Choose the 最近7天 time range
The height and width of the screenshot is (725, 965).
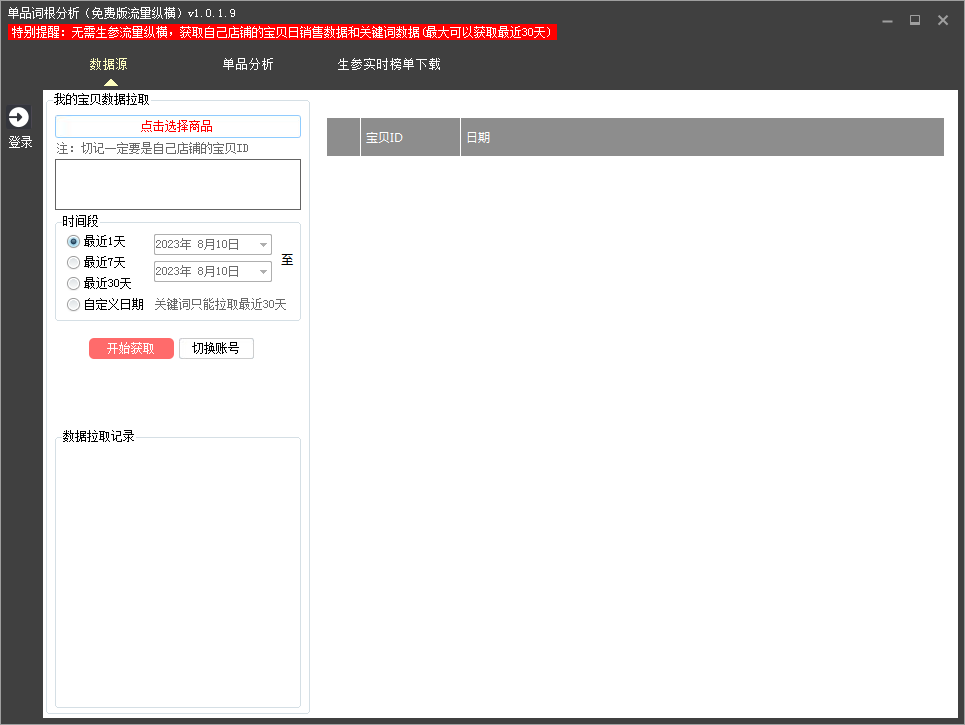(74, 262)
